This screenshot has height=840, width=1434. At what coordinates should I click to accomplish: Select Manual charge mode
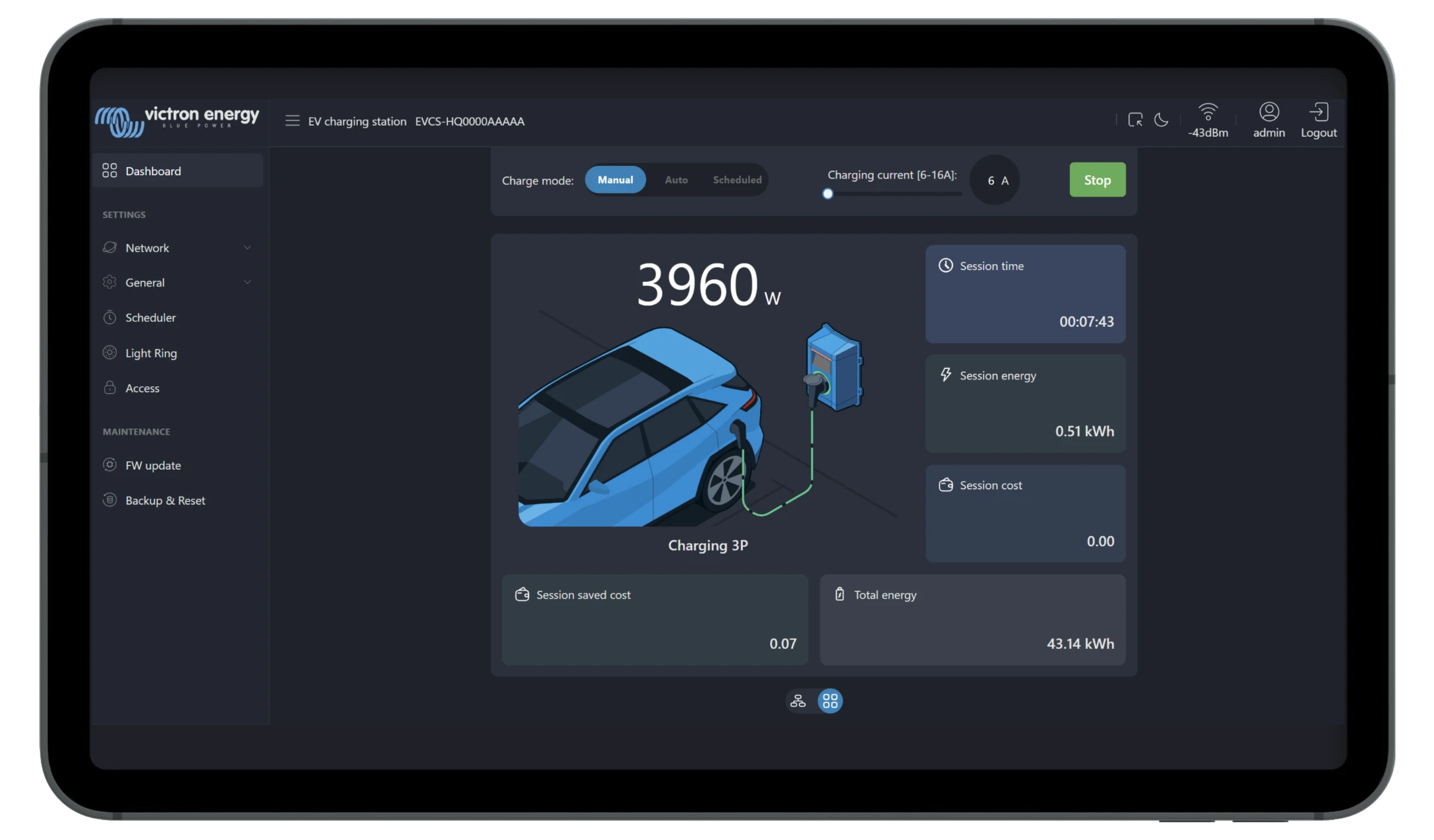[615, 179]
